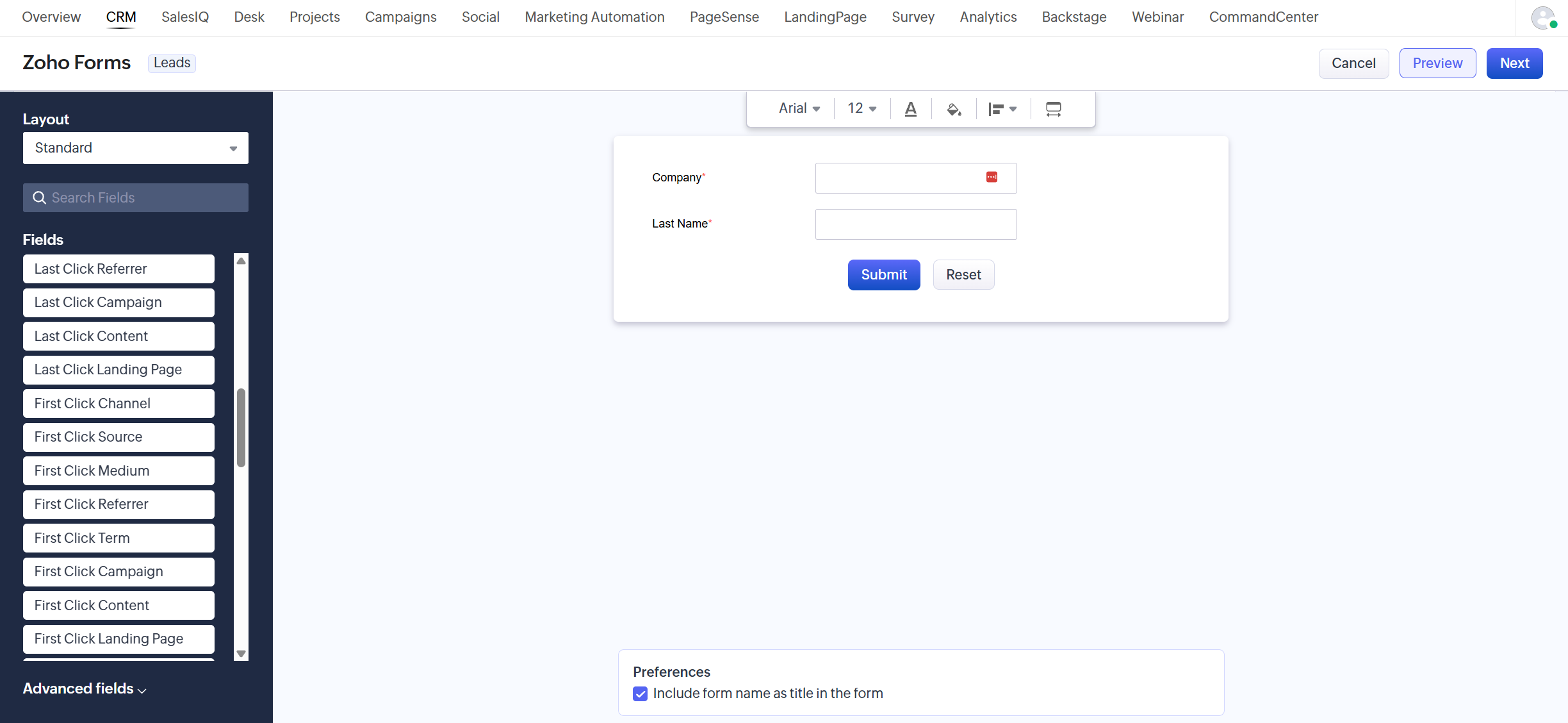
Task: Focus the Search Fields input
Action: (x=136, y=197)
